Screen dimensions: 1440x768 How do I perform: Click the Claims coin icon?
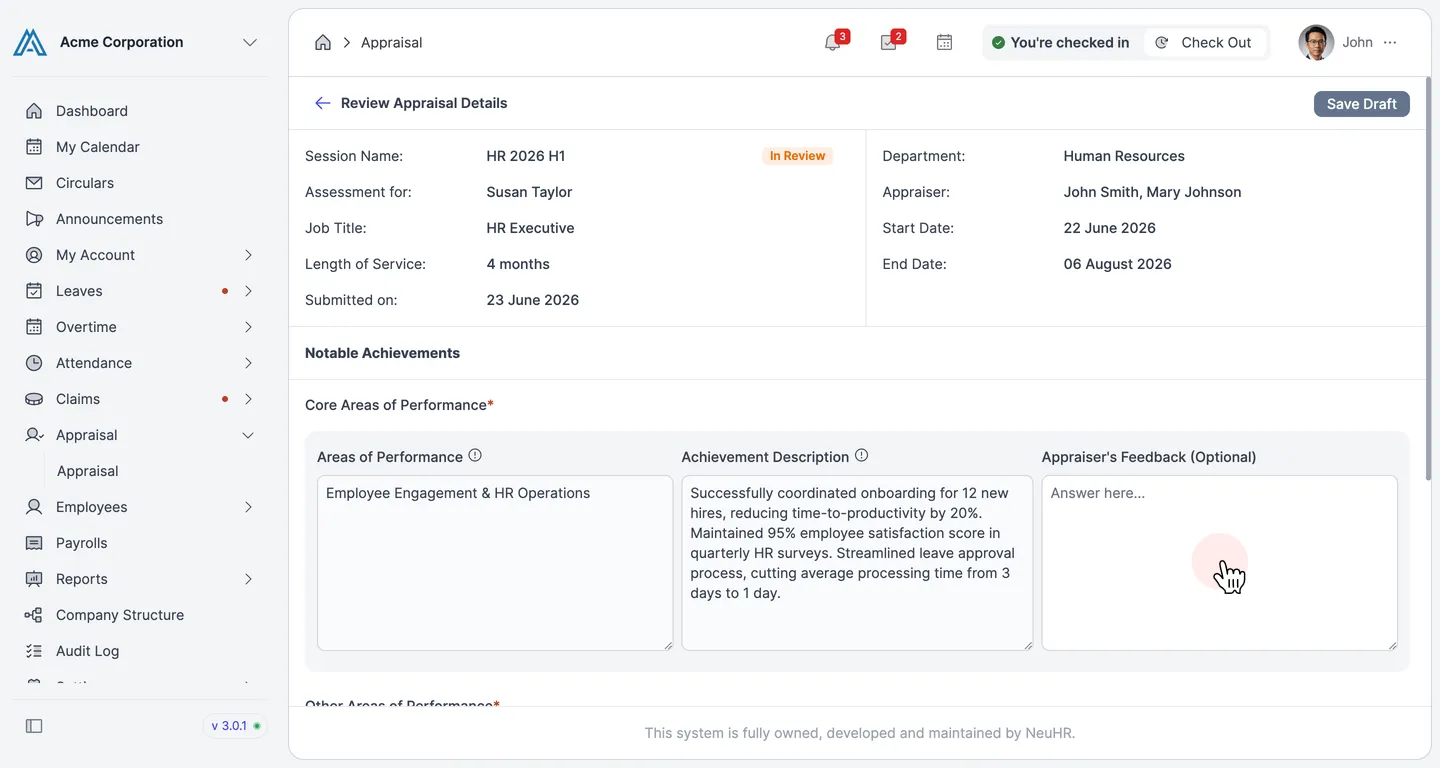34,399
